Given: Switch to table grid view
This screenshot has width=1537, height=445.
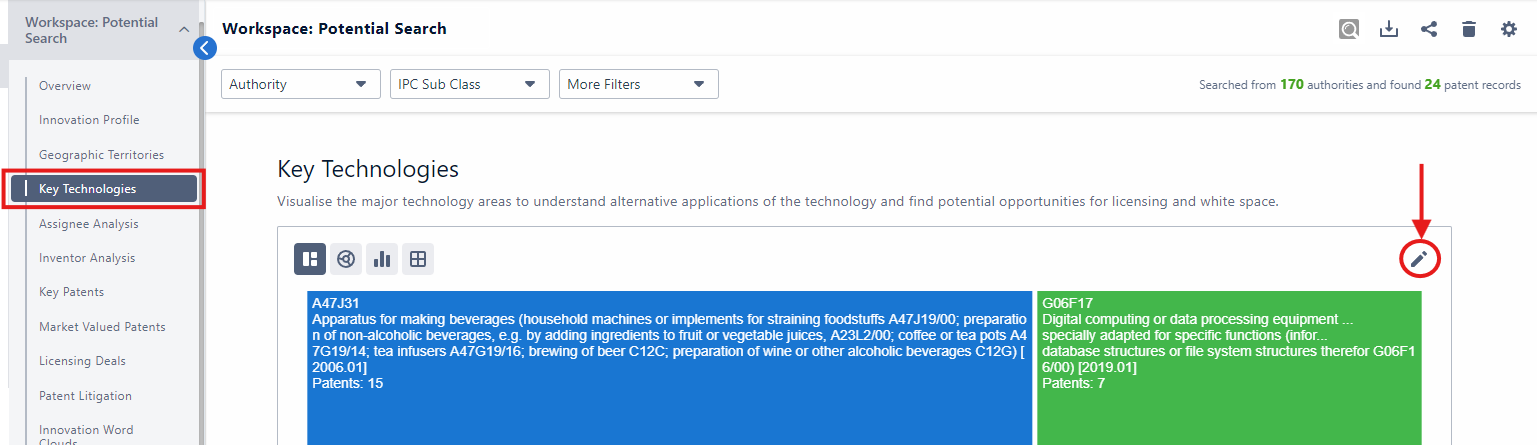Looking at the screenshot, I should (x=418, y=259).
